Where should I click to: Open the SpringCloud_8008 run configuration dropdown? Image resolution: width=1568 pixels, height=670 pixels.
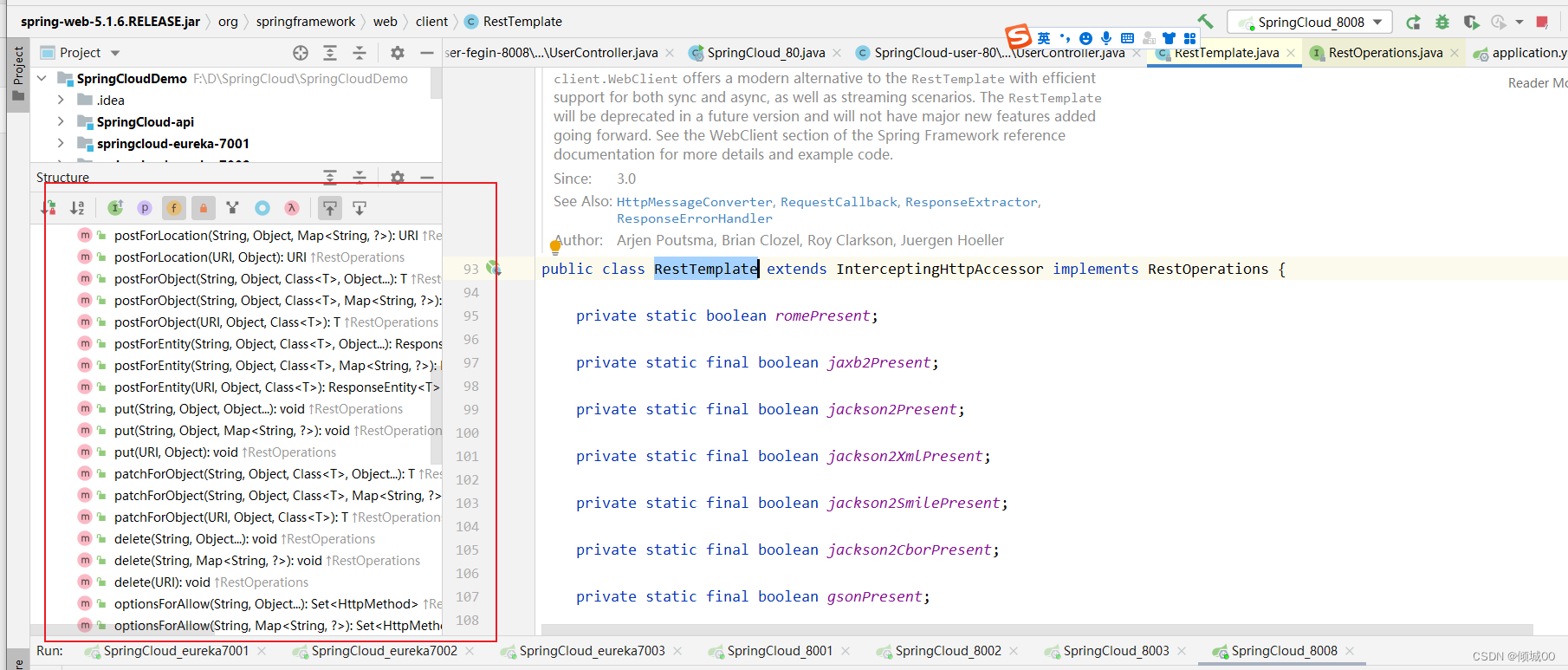(x=1309, y=23)
